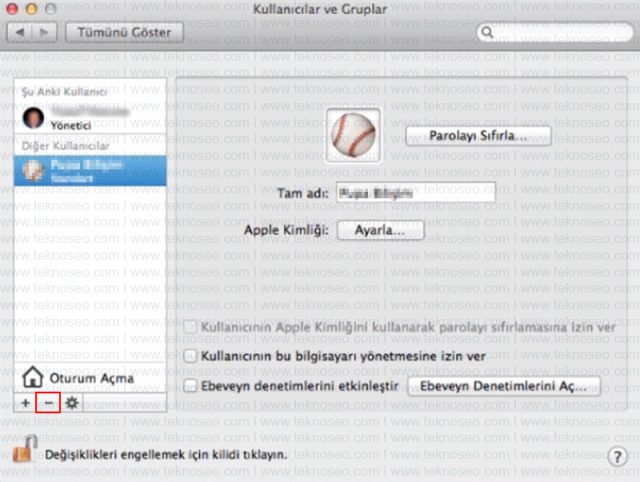Screen dimensions: 640x482
Task: Click the baseball user picture
Action: pos(353,135)
